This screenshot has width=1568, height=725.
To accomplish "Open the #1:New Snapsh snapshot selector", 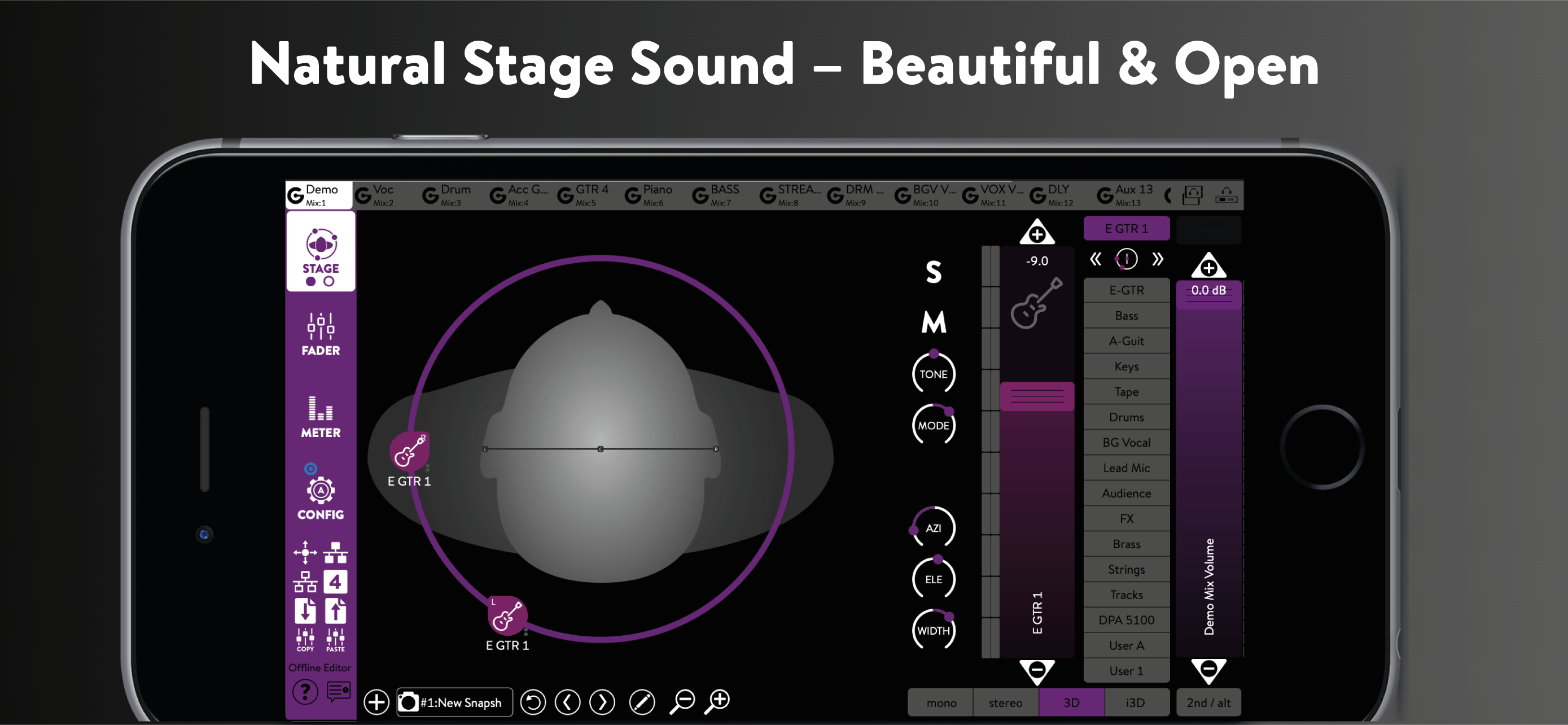I will click(454, 702).
